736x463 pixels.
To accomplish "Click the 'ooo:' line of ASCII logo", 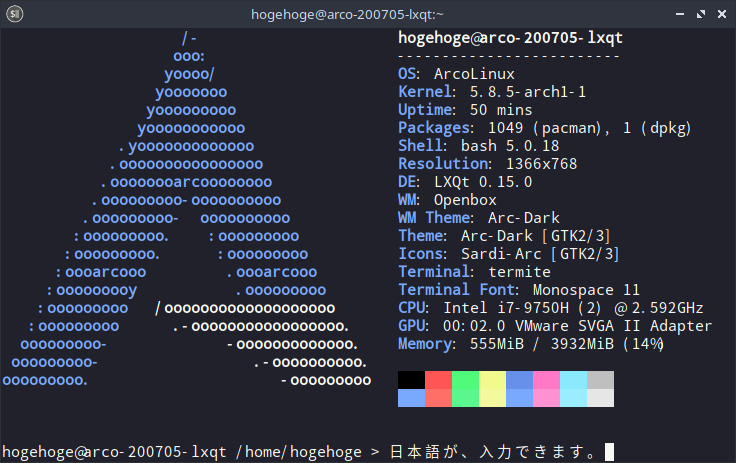I will pyautogui.click(x=189, y=56).
